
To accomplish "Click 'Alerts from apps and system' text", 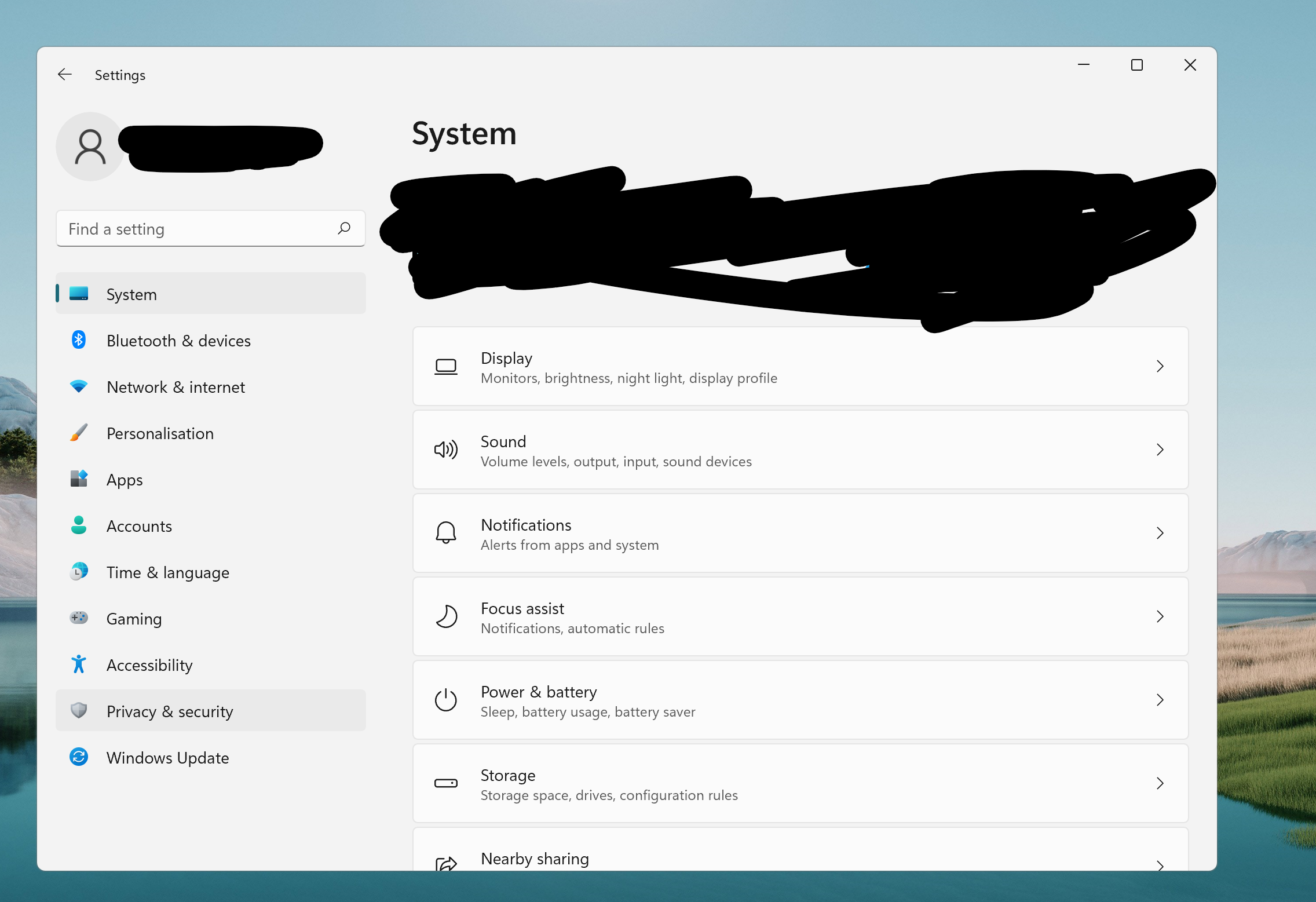I will (x=569, y=545).
